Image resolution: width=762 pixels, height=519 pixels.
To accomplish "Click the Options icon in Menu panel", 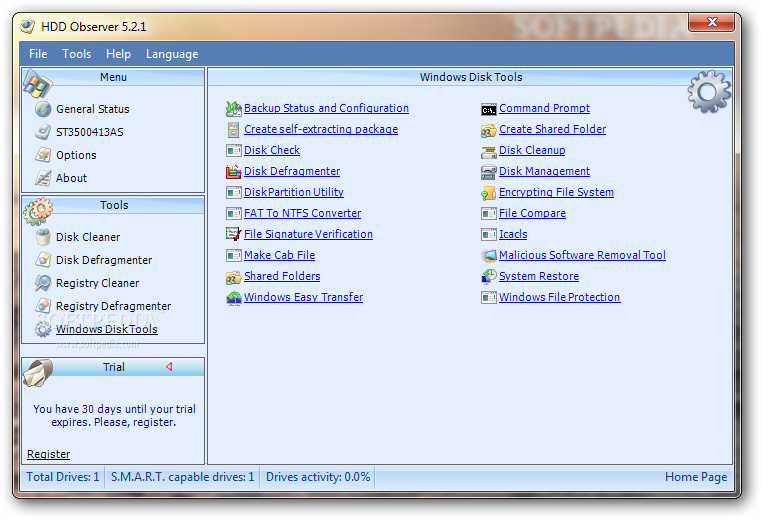I will point(43,155).
